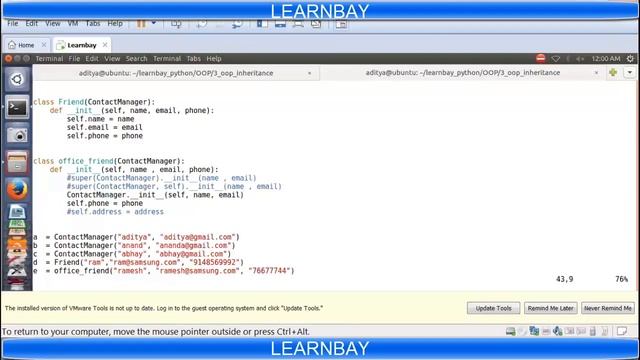Click the send Ctrl+Alt+Del toolbar icon

pyautogui.click(x=176, y=24)
